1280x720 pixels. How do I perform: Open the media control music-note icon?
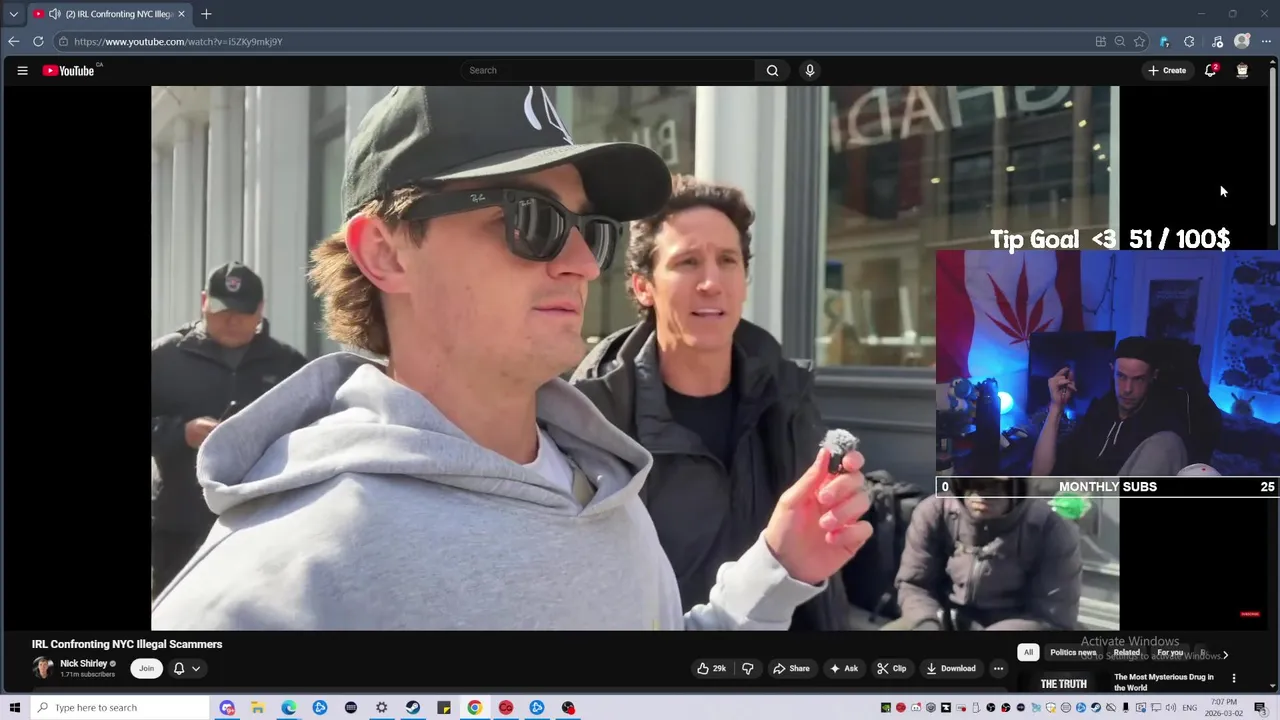[1217, 41]
